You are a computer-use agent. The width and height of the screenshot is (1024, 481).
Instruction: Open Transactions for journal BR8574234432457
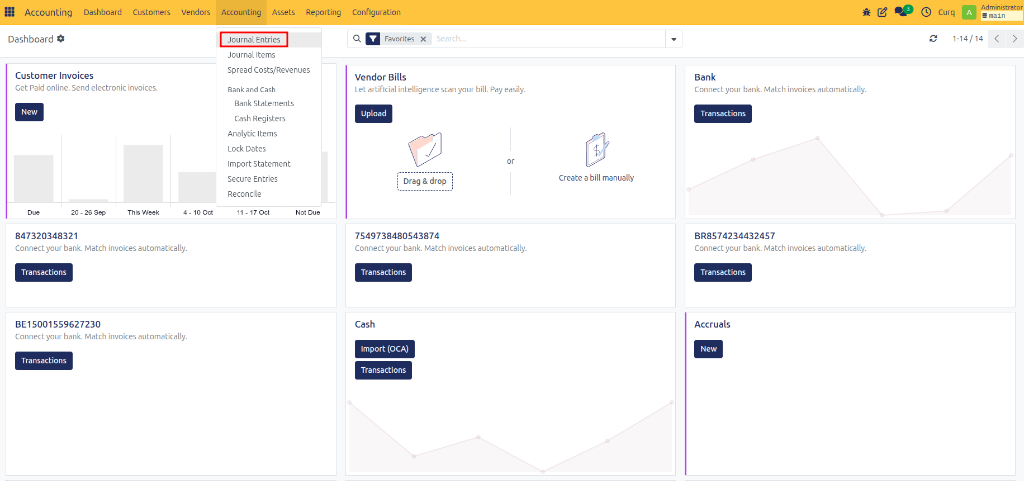pyautogui.click(x=723, y=272)
